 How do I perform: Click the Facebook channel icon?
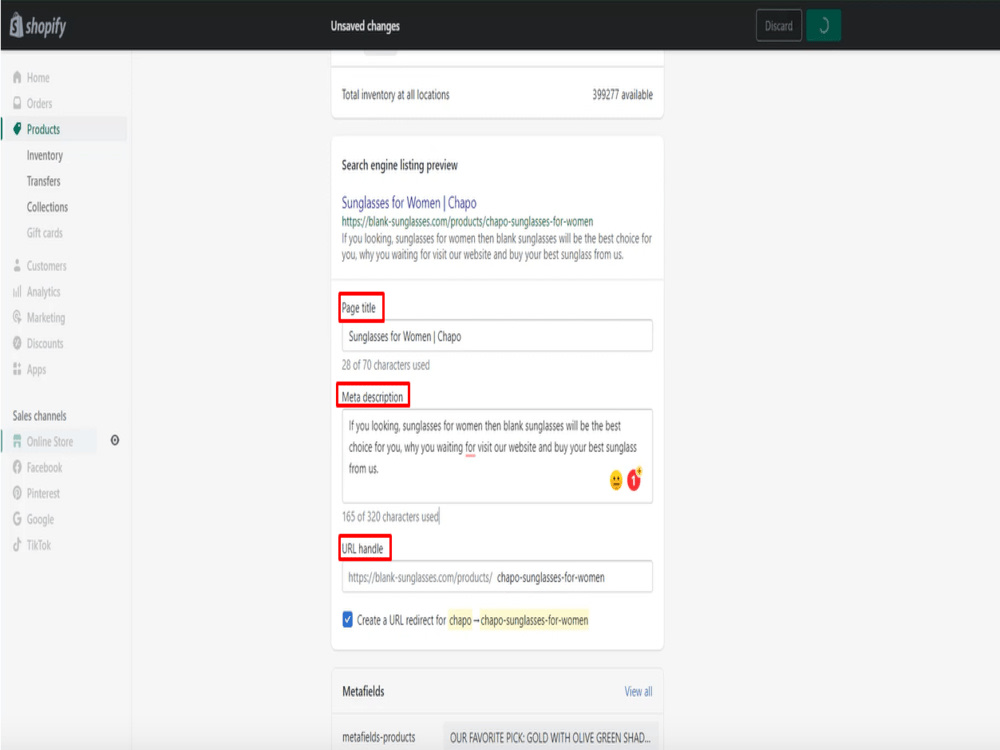pyautogui.click(x=17, y=467)
